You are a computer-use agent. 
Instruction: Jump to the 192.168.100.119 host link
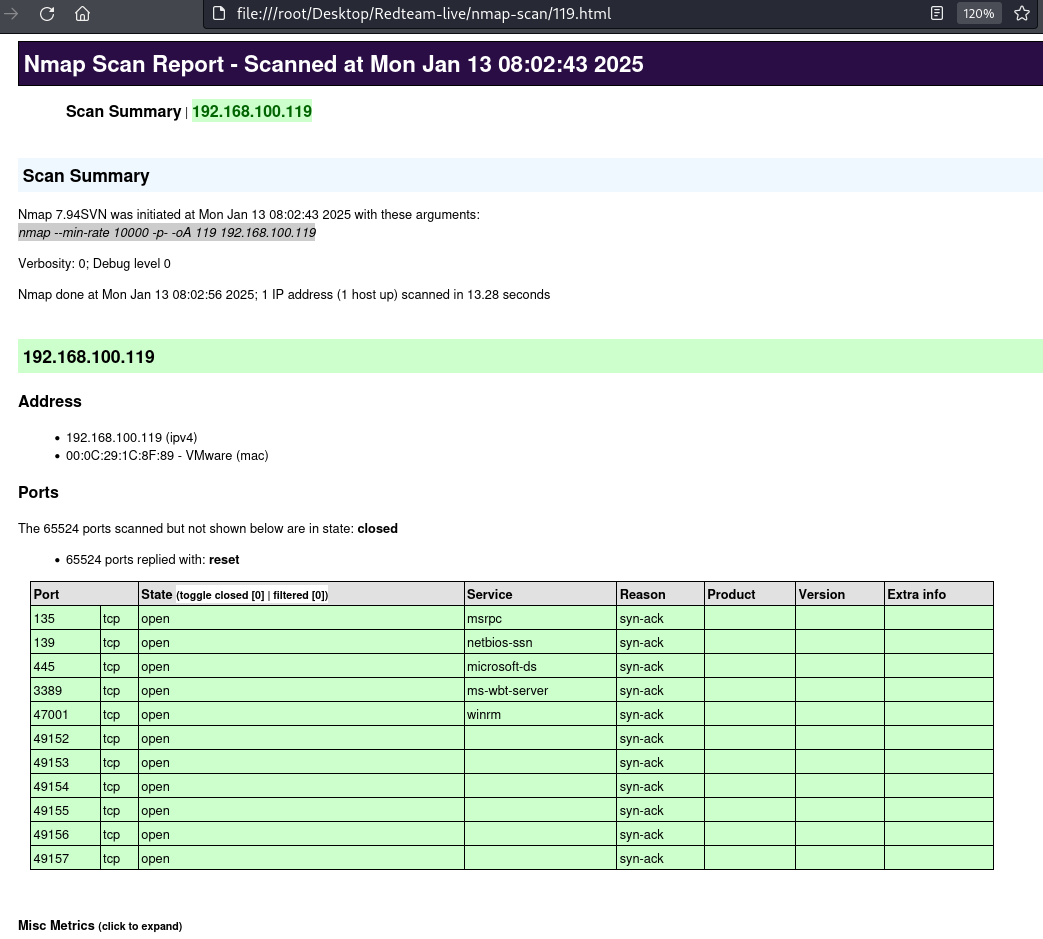coord(251,112)
